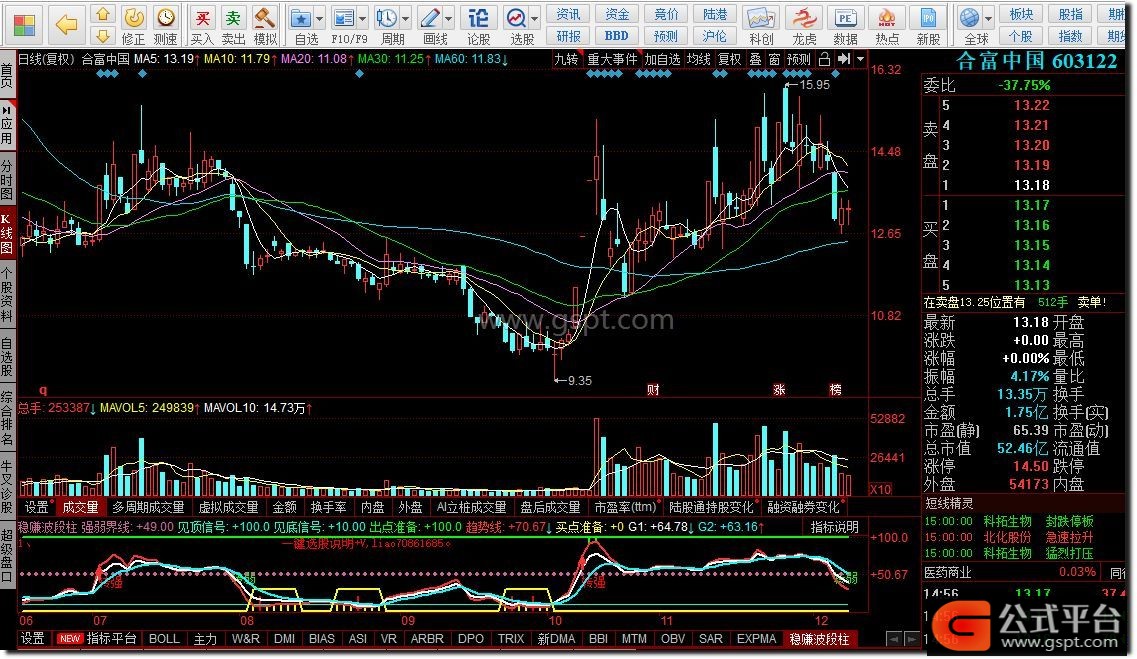Click 设置 in the volume tab row
This screenshot has height=659, width=1137.
[36, 507]
